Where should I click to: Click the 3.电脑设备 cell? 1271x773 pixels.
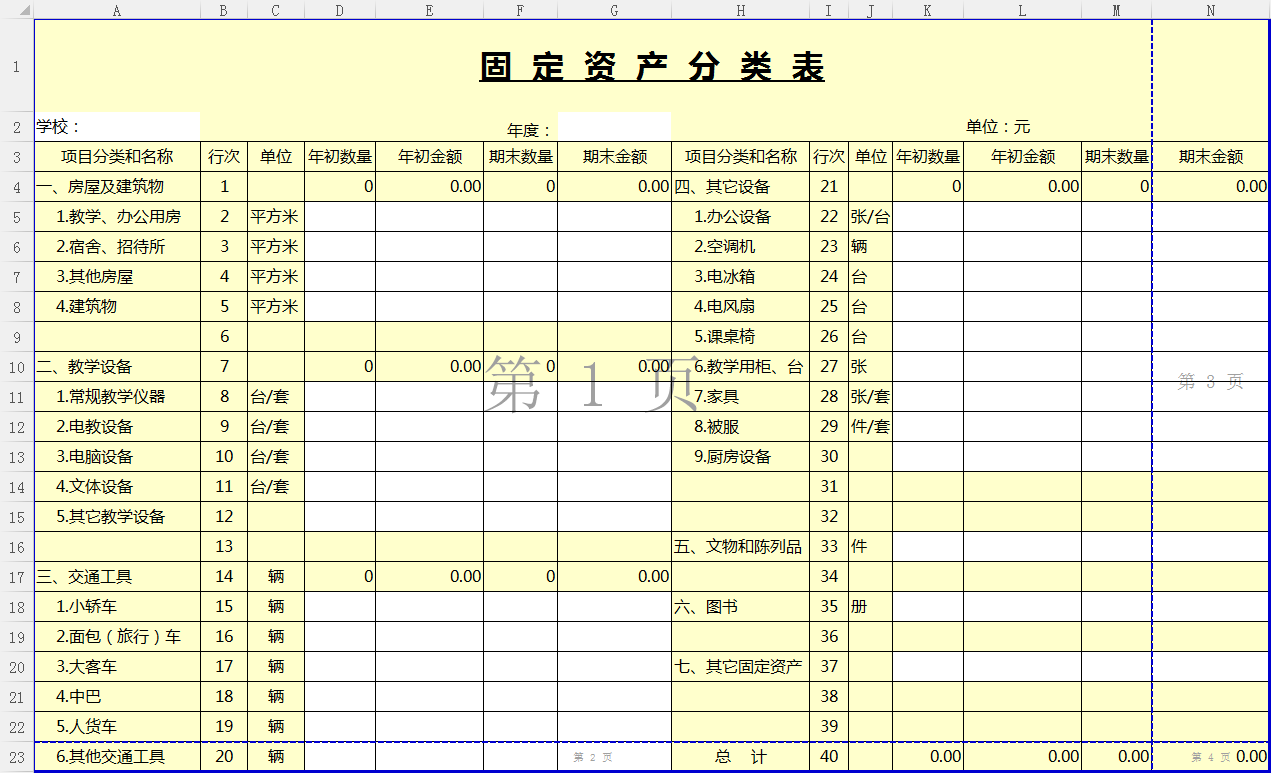click(117, 457)
